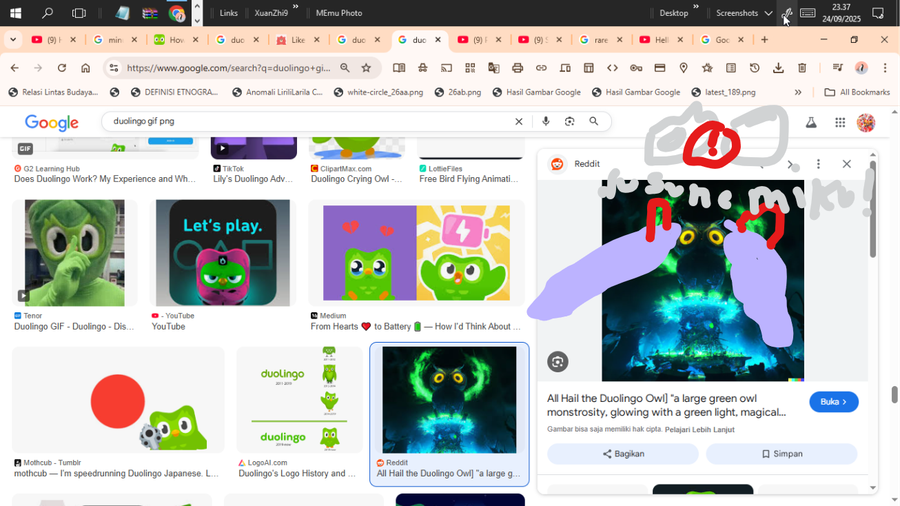This screenshot has height=506, width=900.
Task: Expand the Screenshots taskbar toolbar chevron
Action: 768,13
